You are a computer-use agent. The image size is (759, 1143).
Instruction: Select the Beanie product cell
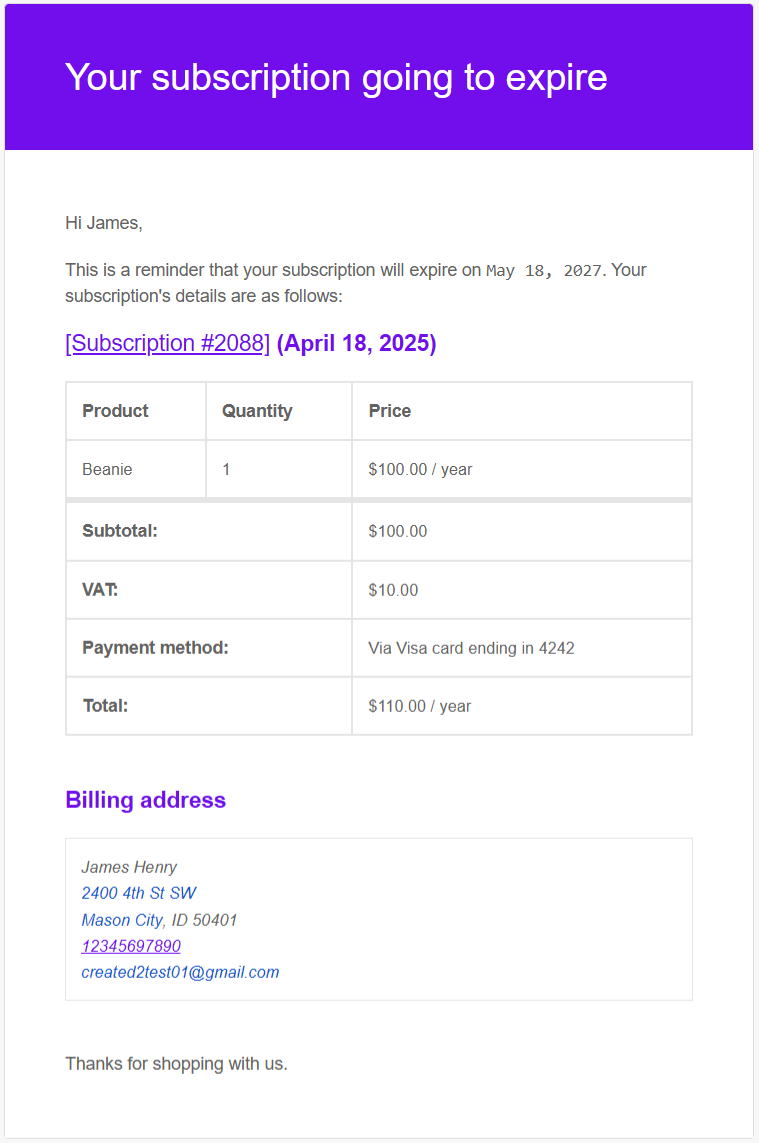[x=107, y=469]
